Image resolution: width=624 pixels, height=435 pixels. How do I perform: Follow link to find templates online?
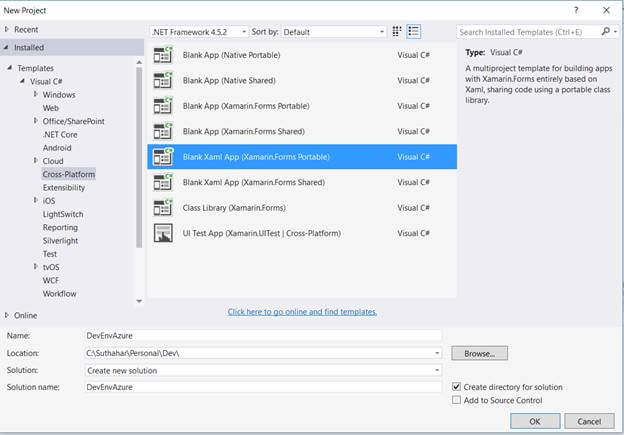pos(302,312)
